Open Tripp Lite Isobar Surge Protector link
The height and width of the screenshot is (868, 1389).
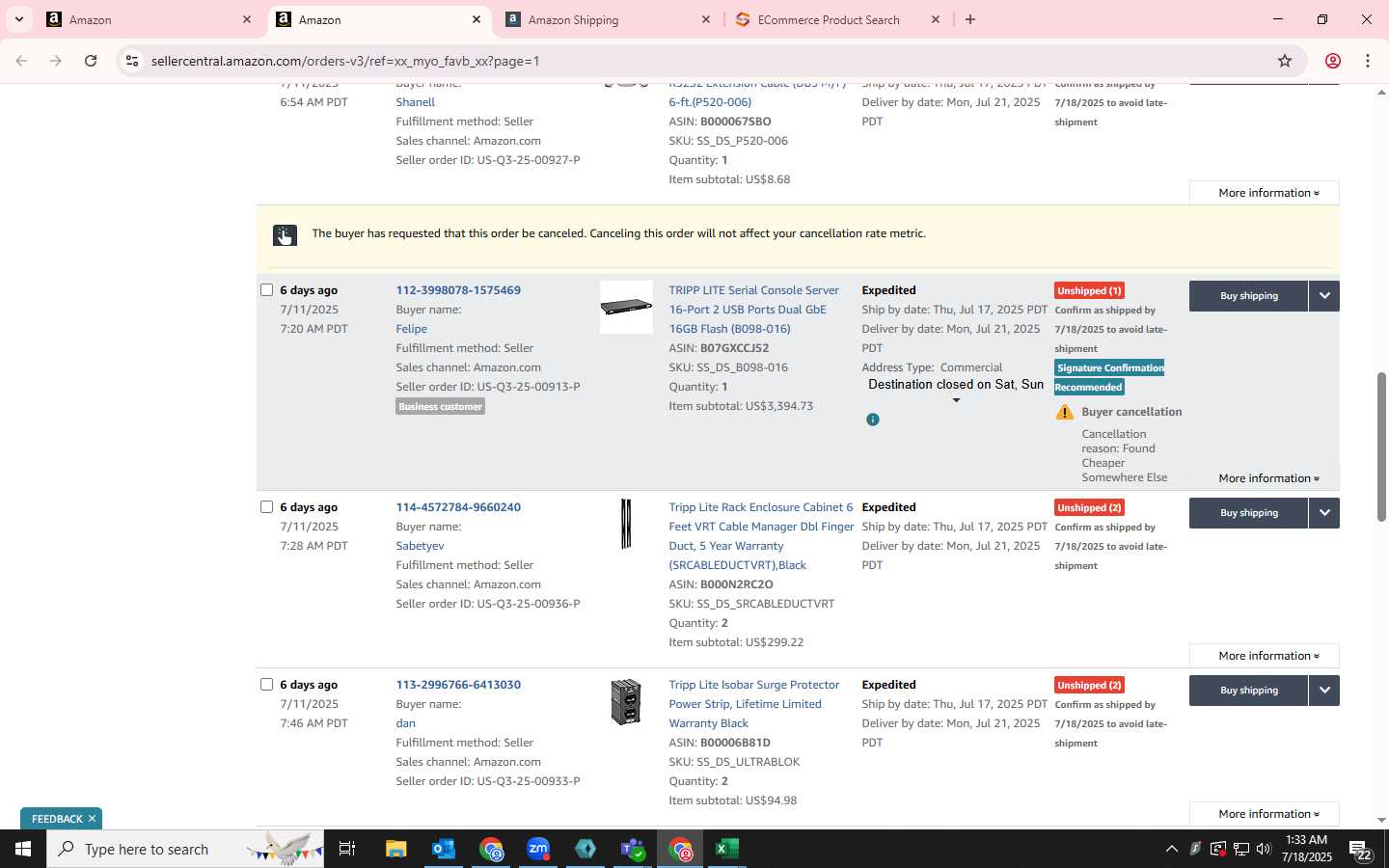point(753,704)
